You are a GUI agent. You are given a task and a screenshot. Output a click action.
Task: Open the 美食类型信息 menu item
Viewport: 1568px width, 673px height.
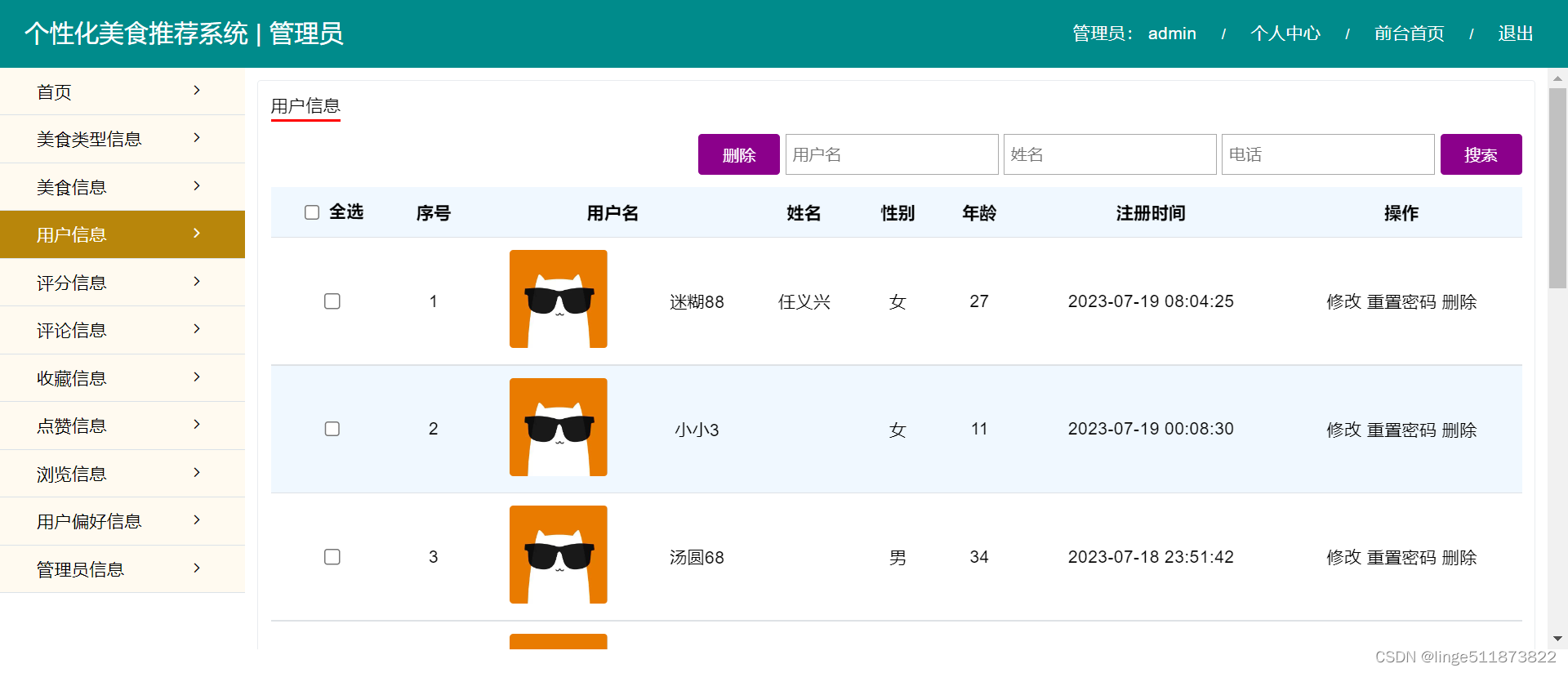122,139
